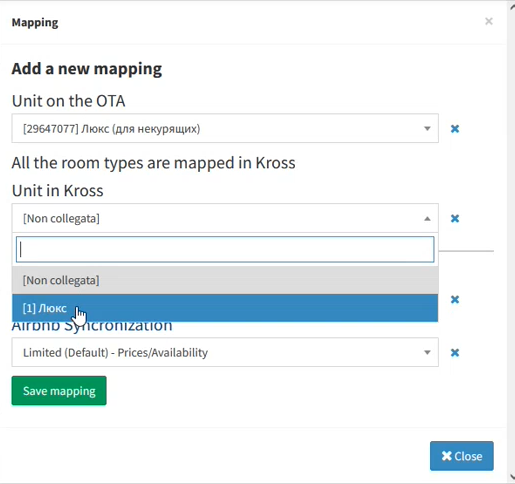Click the clear X beside the hidden field above Airbnb Synchronization
Image resolution: width=515 pixels, height=484 pixels.
coord(455,300)
